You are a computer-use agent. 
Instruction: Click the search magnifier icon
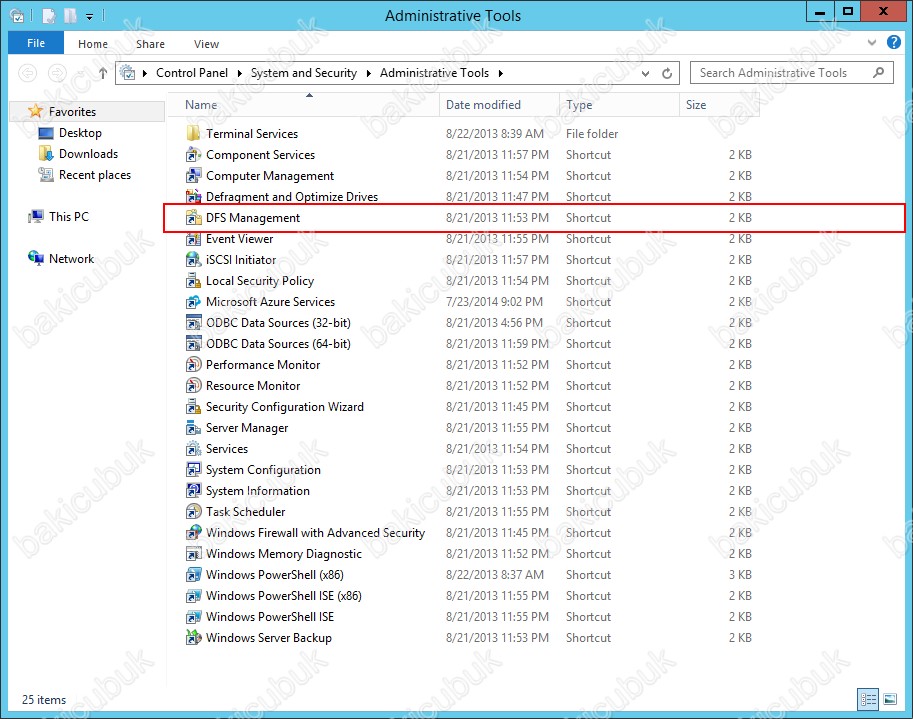[x=879, y=73]
